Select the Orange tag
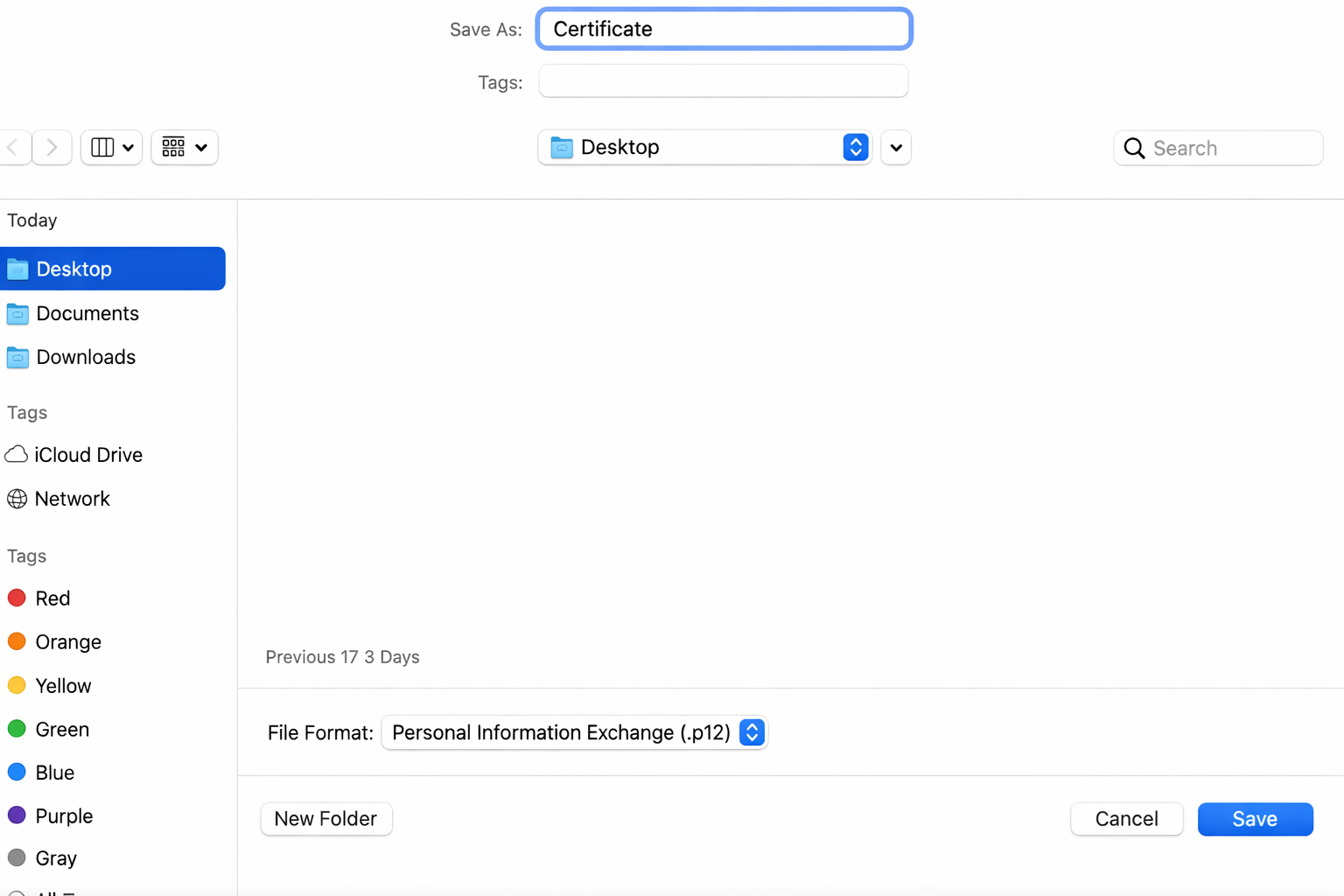The height and width of the screenshot is (896, 1344). click(x=67, y=642)
